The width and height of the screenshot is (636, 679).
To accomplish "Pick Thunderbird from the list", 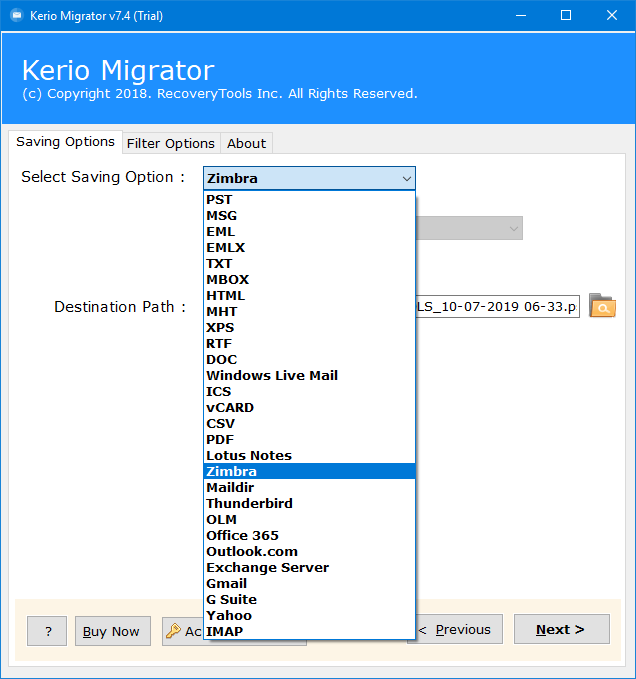I will tap(309, 504).
